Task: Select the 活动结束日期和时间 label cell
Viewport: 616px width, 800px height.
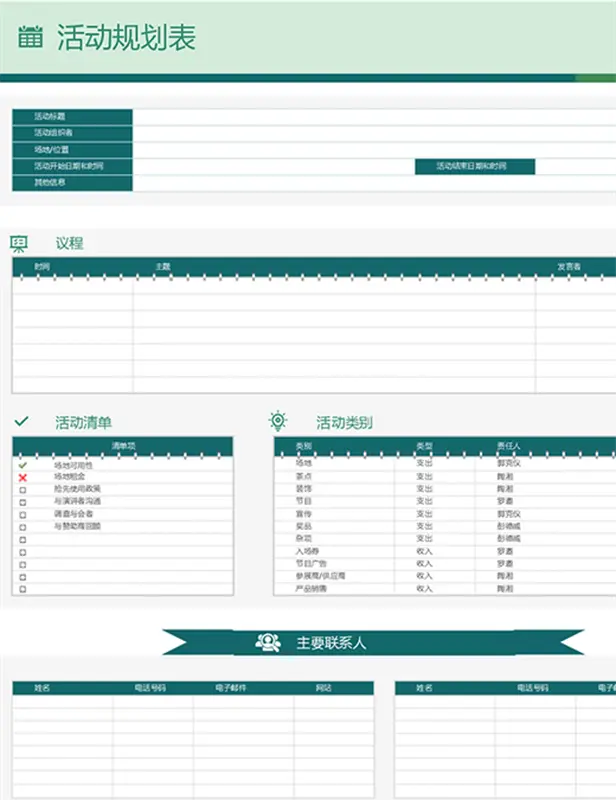Action: point(475,166)
